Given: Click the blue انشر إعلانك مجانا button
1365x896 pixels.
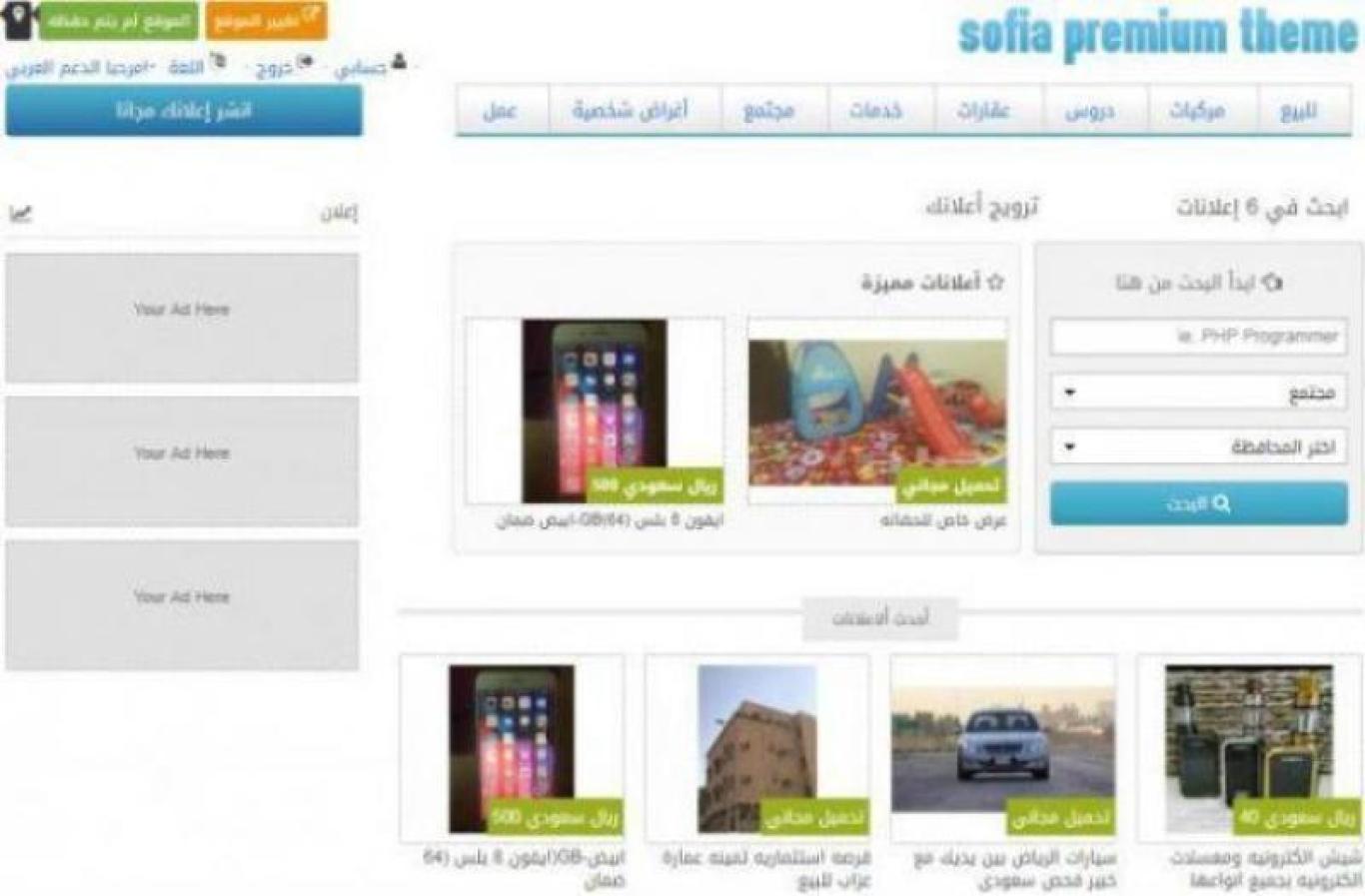Looking at the screenshot, I should pos(184,111).
